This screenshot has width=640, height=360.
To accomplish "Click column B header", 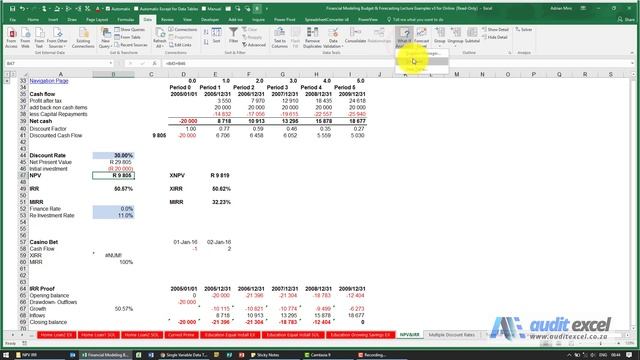I will click(x=113, y=74).
